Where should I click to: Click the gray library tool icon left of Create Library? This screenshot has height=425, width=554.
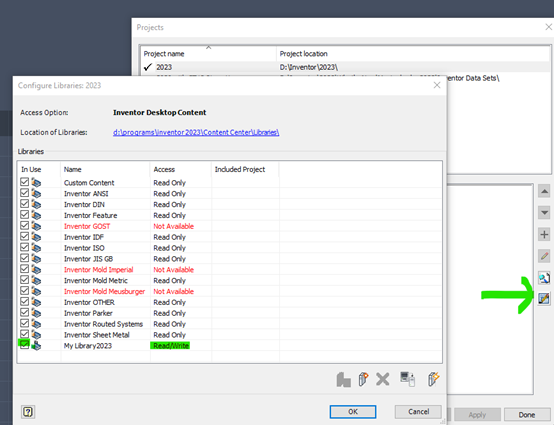tap(343, 380)
